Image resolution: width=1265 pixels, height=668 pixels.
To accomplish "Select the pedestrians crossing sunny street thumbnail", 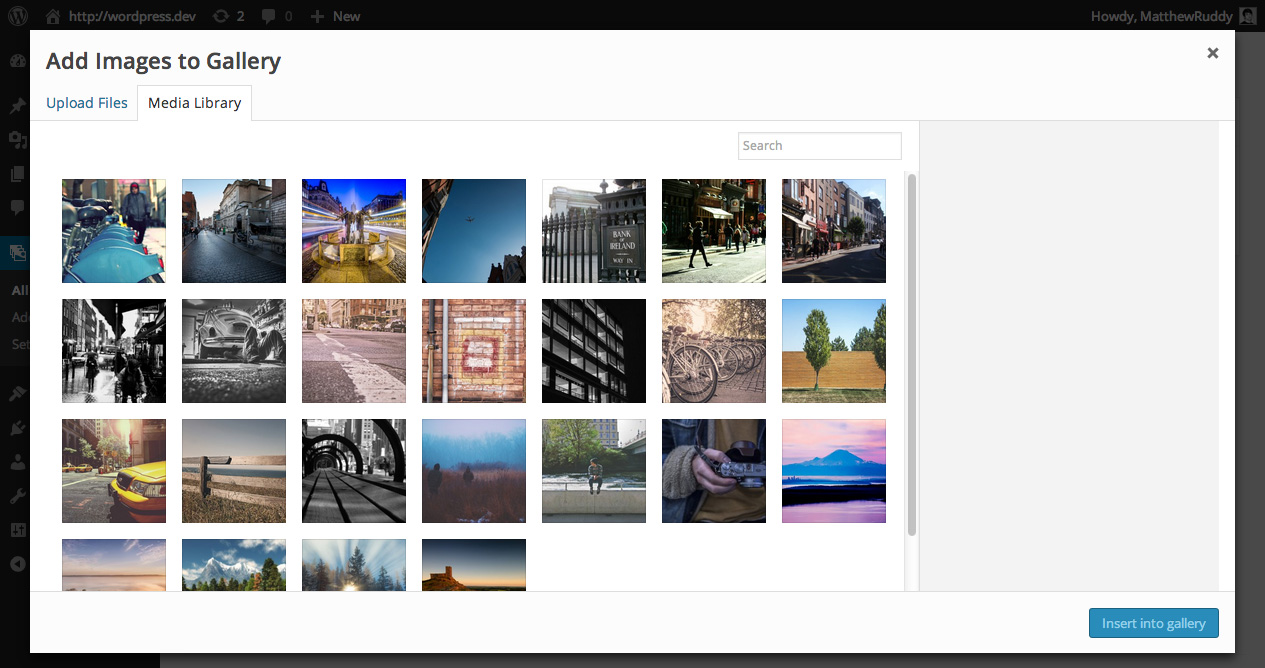I will tap(714, 231).
